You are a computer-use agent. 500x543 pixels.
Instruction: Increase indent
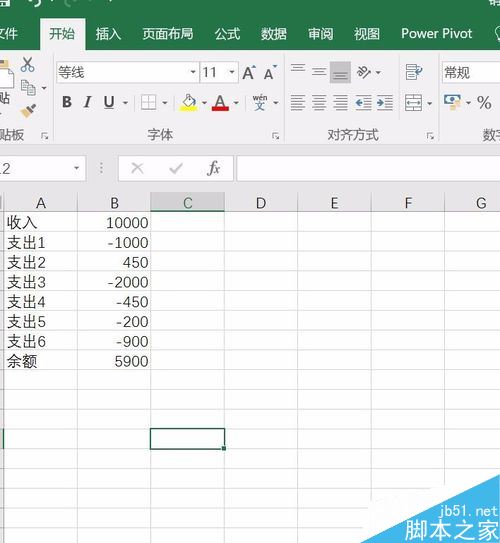(385, 103)
